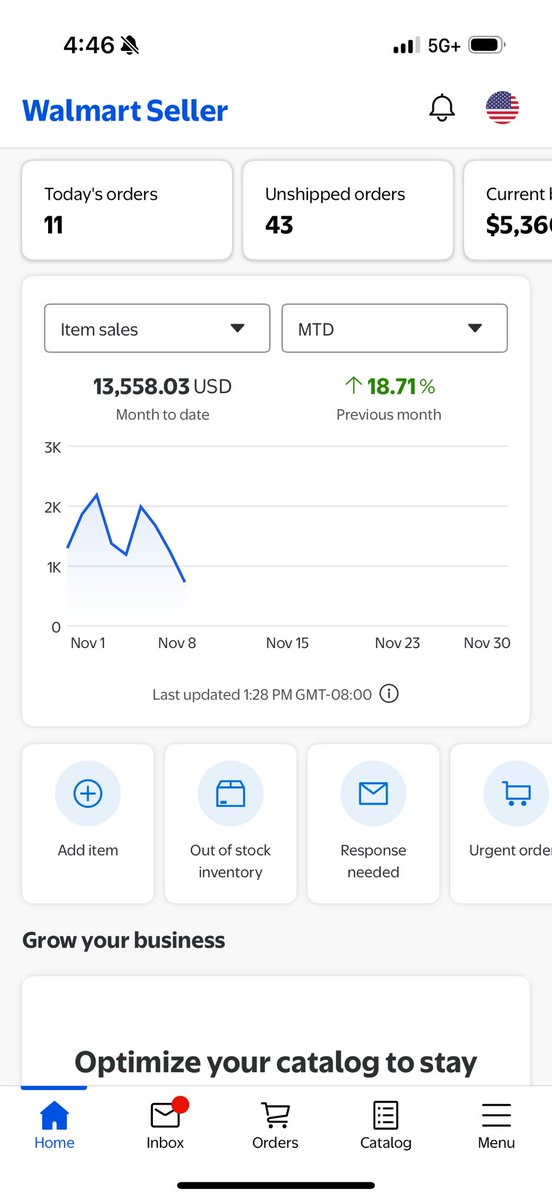This screenshot has width=552, height=1200.
Task: Tap the 13,558.03 USD month-to-date value
Action: [x=163, y=386]
